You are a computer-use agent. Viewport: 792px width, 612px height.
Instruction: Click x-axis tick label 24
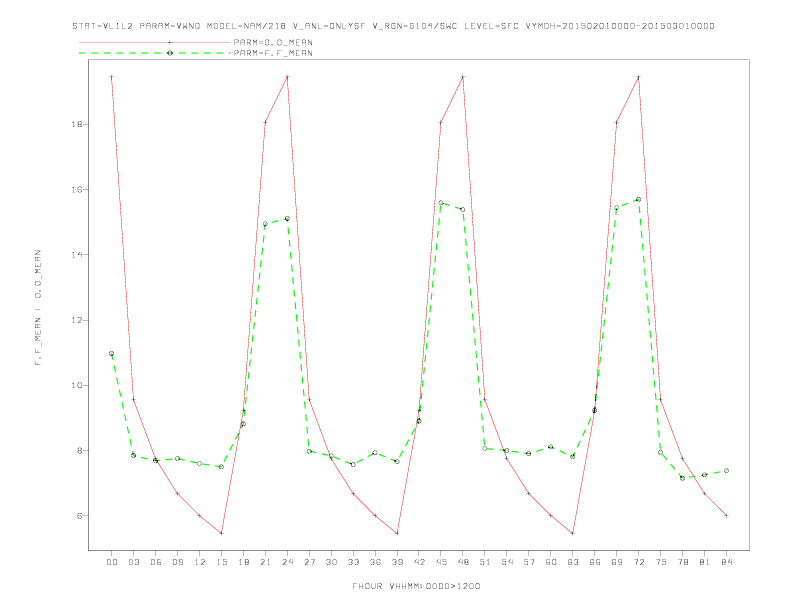[x=287, y=562]
